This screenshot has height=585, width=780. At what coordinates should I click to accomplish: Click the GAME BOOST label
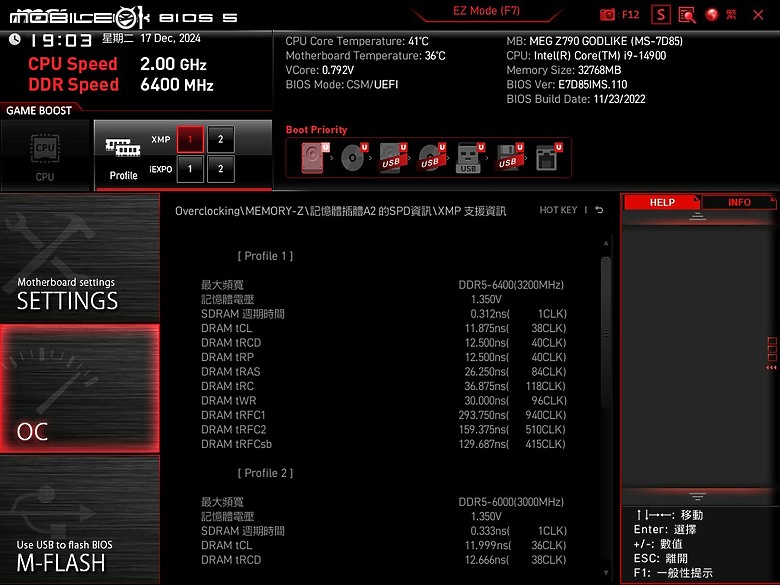[x=39, y=111]
